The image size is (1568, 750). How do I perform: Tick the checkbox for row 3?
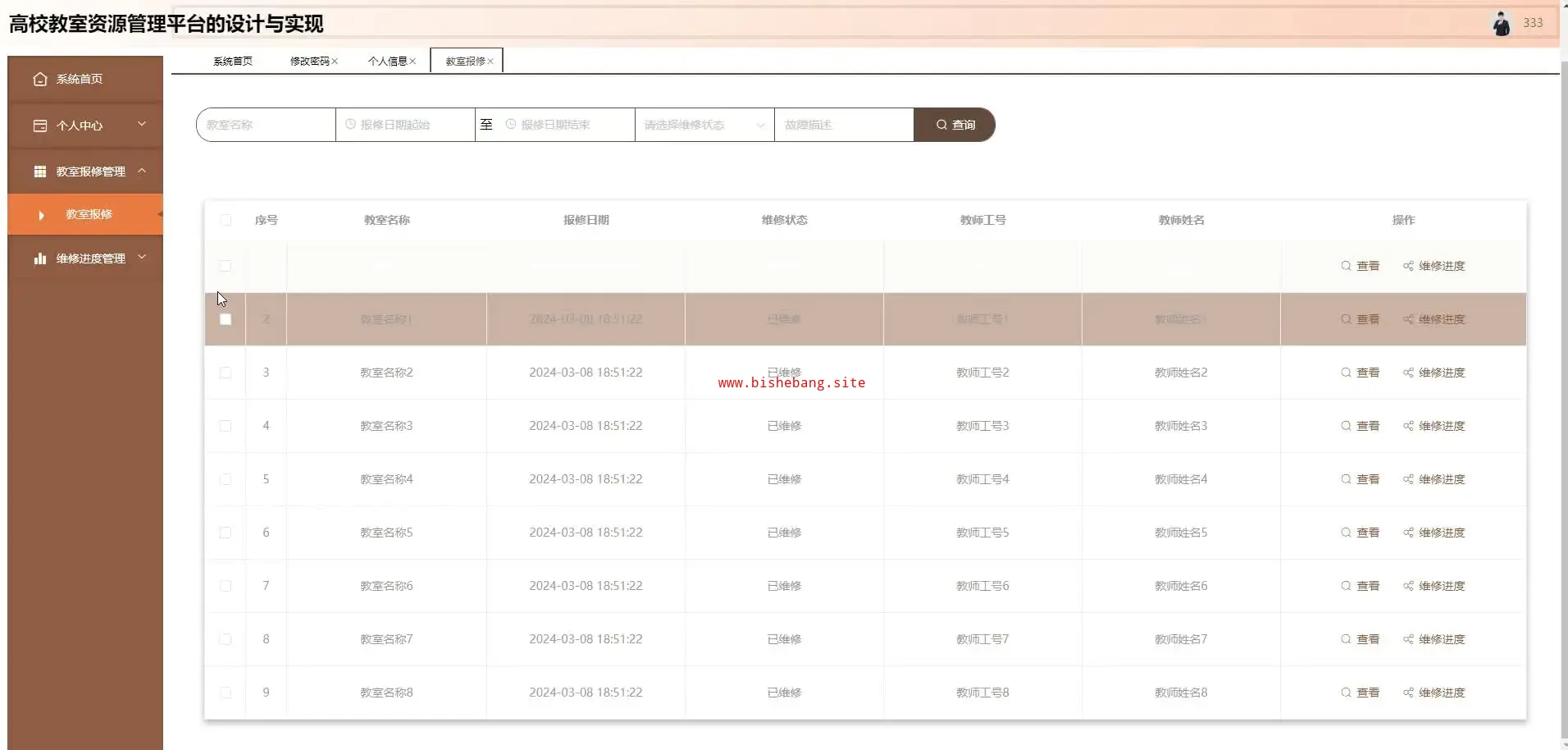[226, 373]
